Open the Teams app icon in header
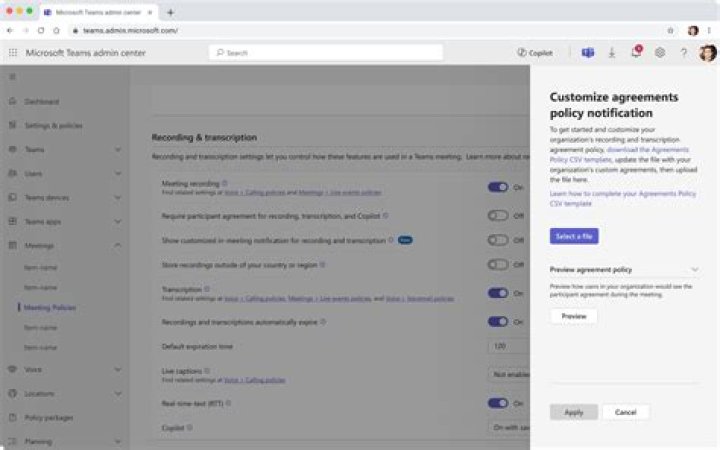This screenshot has width=720, height=450. (588, 53)
